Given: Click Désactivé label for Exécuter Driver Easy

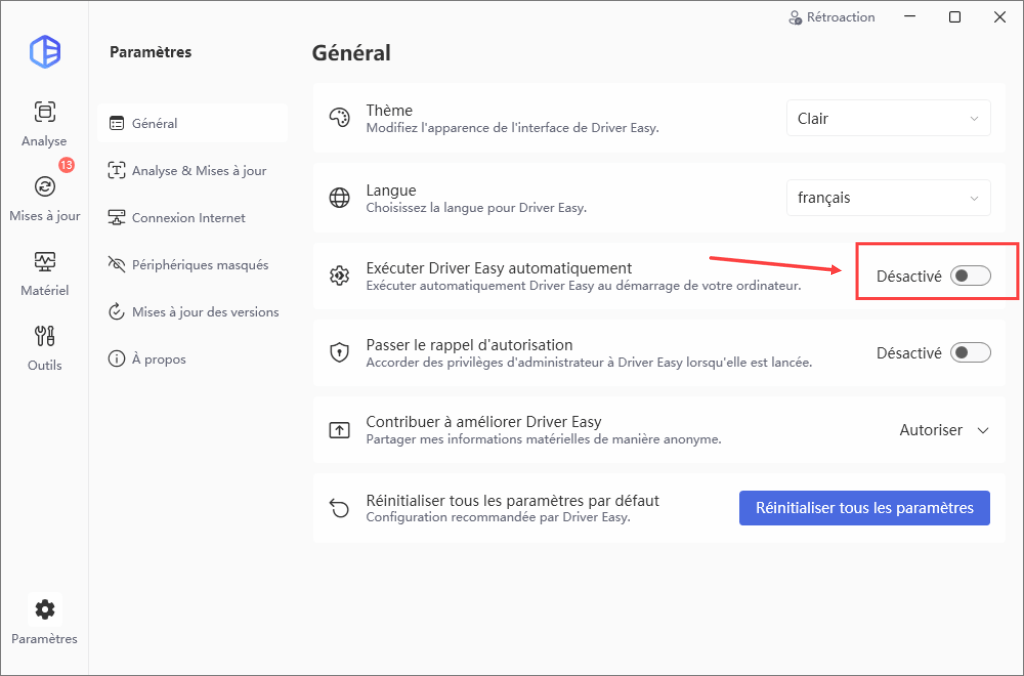Looking at the screenshot, I should click(x=908, y=276).
